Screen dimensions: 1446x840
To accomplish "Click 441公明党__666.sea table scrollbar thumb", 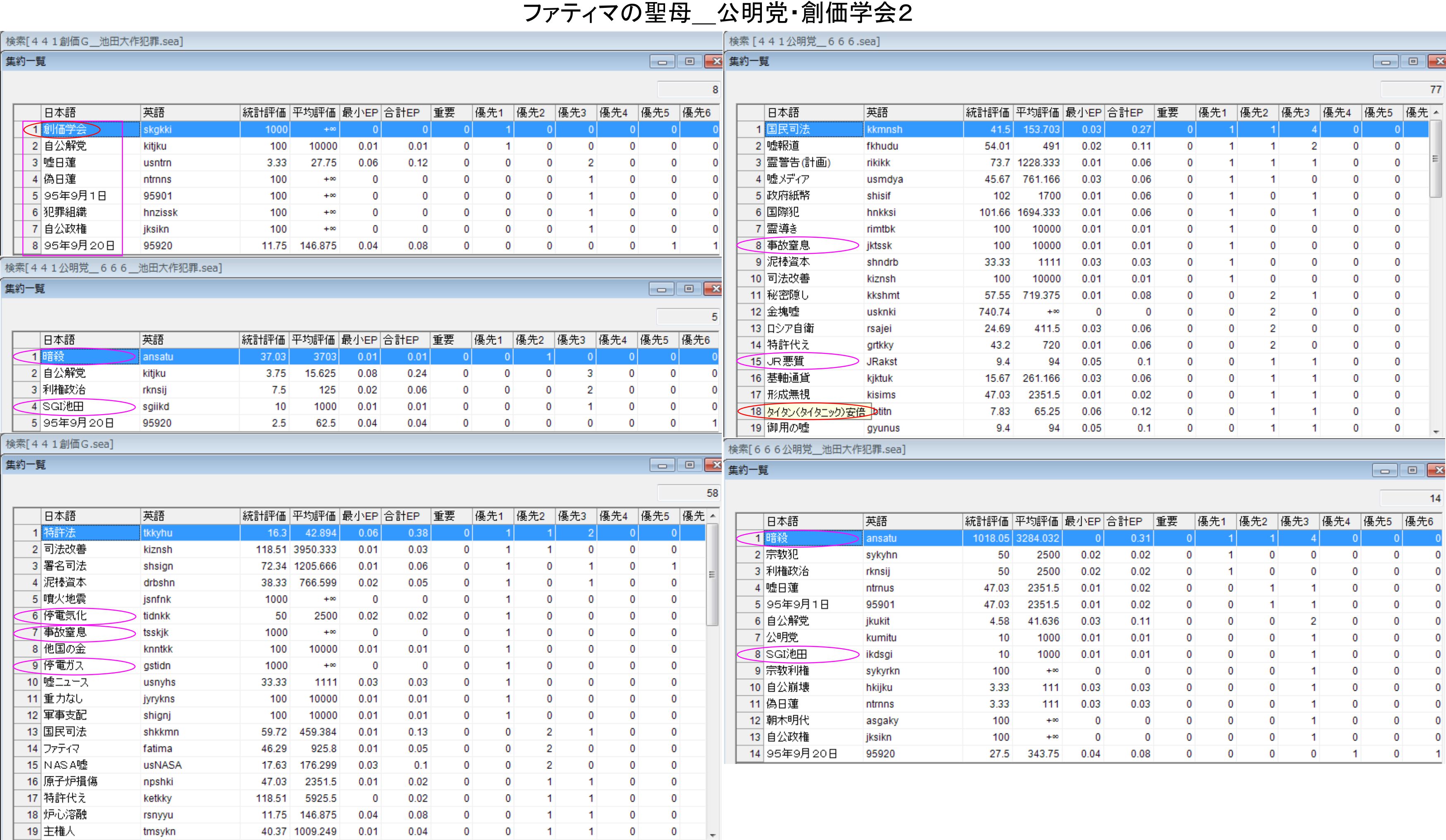I will [1435, 159].
